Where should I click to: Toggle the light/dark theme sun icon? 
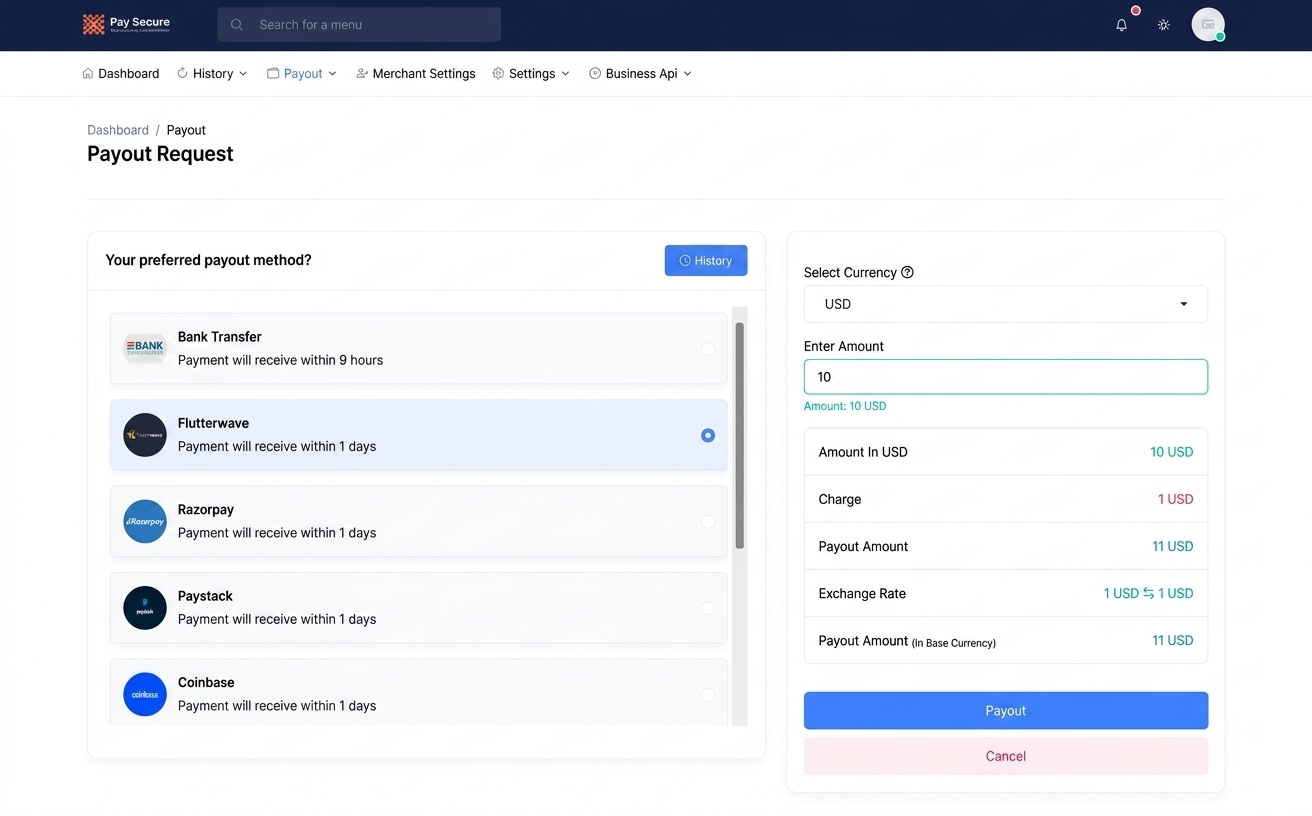pos(1164,25)
